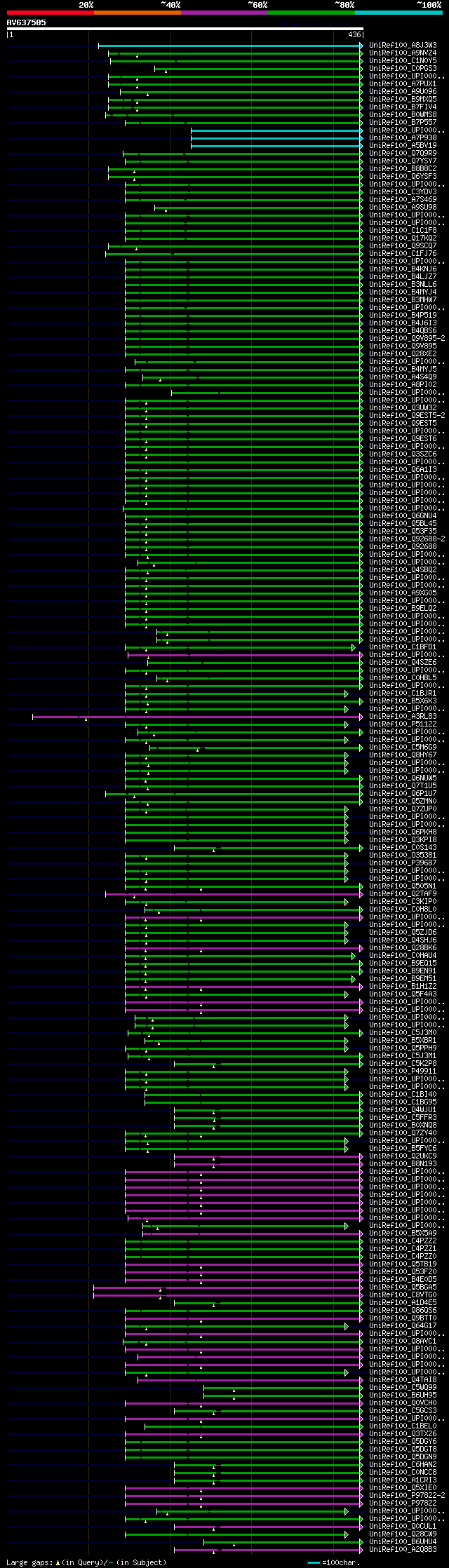Click the cyan alignment bar for UniRef100_A8J3W3
Viewport: 449px width, 1568px height.
pos(230,46)
